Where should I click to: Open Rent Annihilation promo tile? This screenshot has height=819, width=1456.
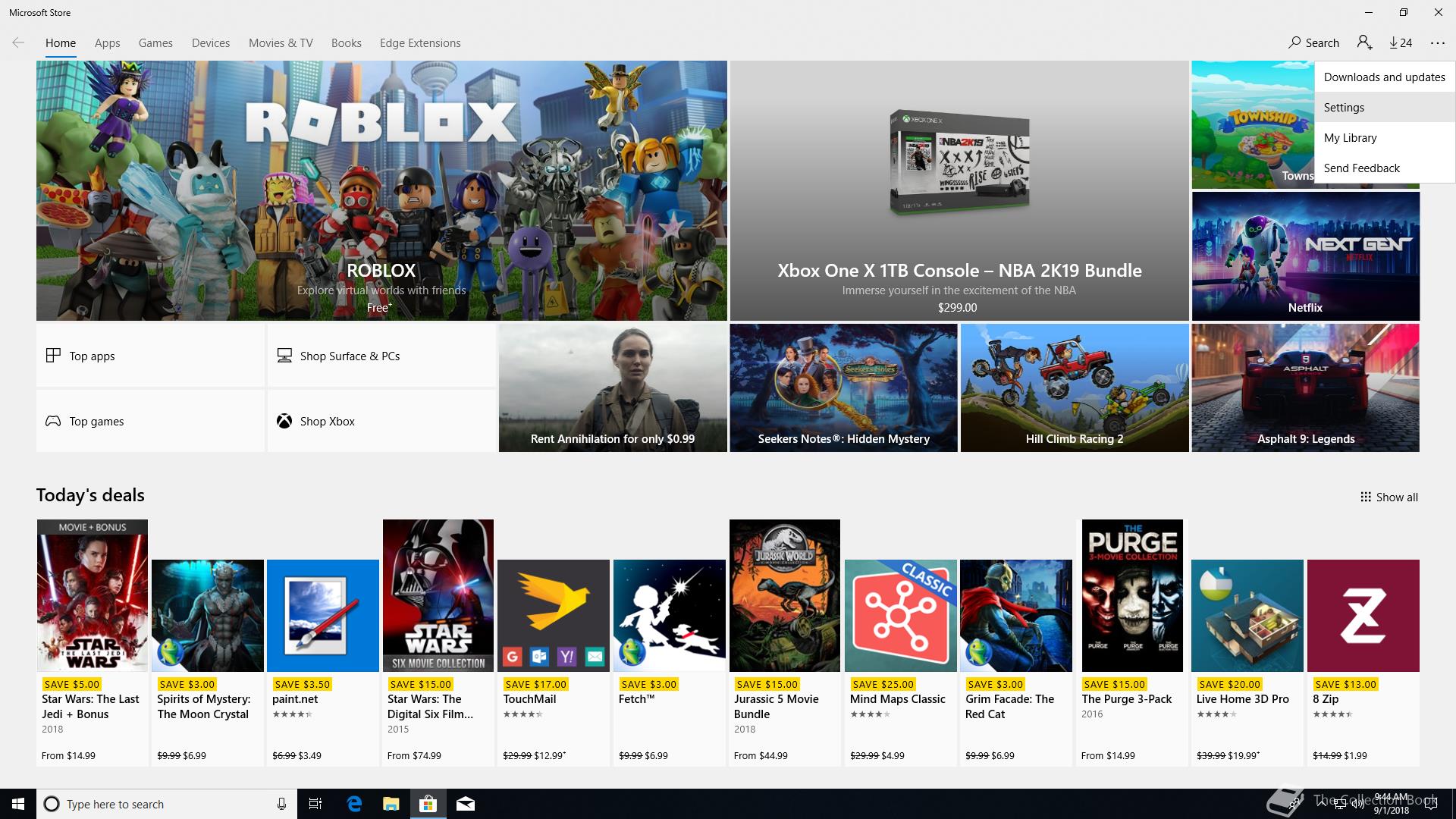pos(613,388)
